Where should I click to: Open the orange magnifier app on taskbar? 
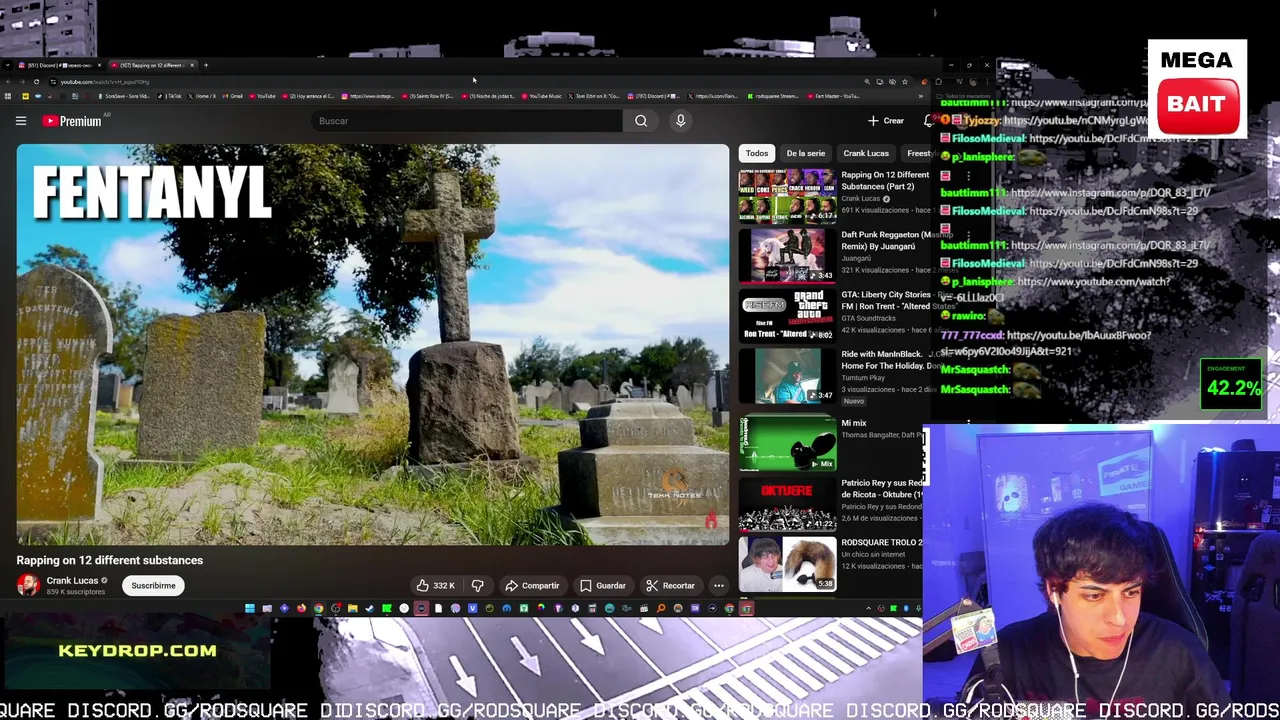(x=661, y=608)
